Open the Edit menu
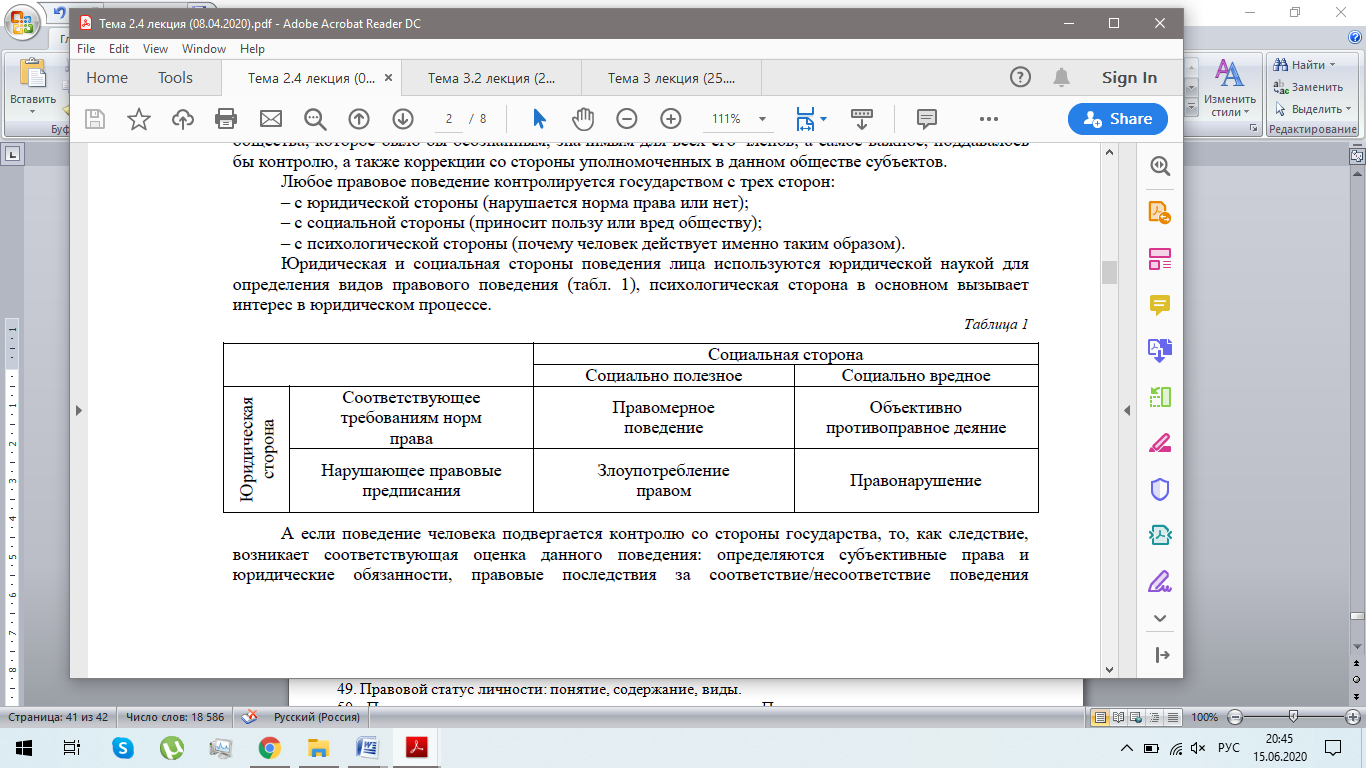1366x768 pixels. [x=119, y=48]
